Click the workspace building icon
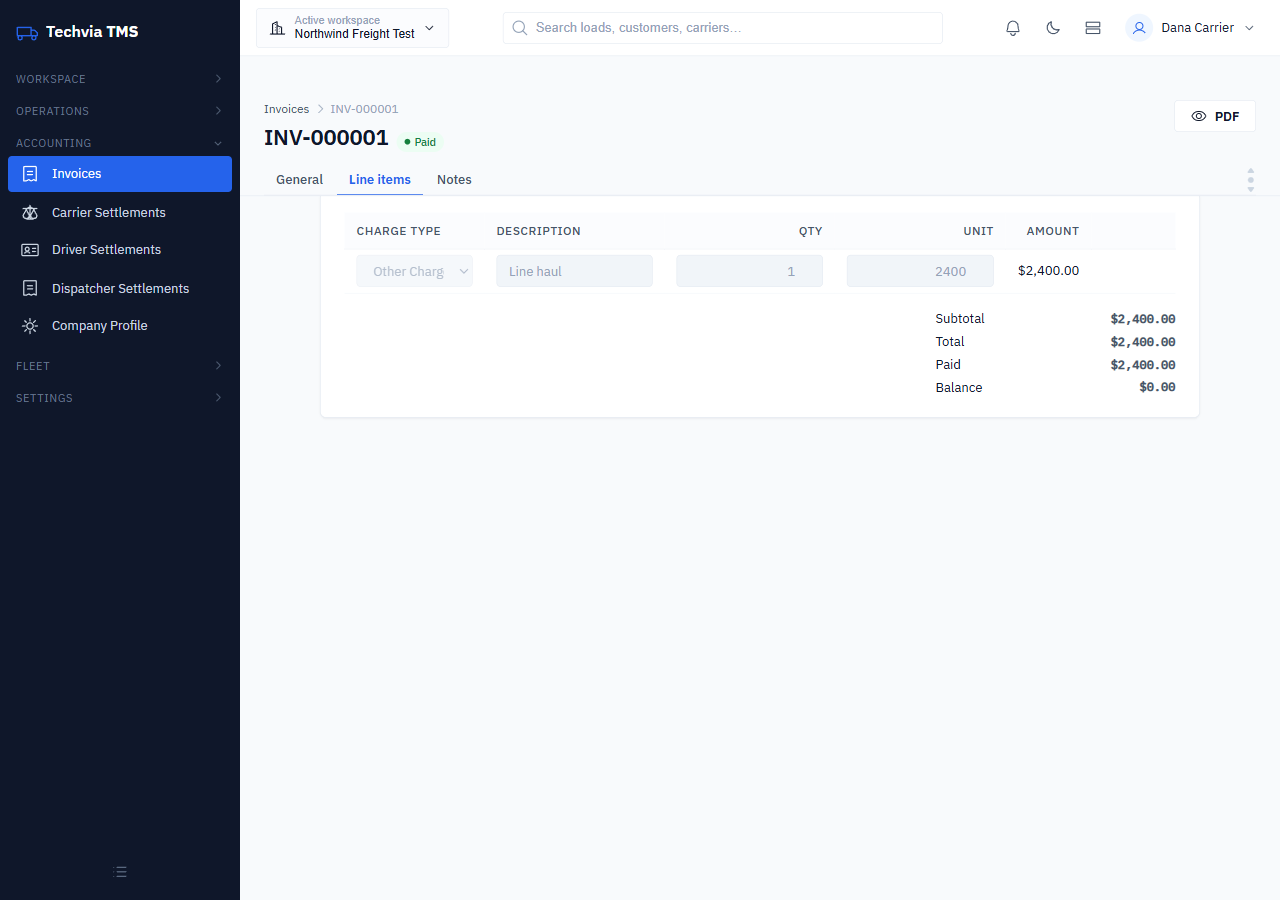Image resolution: width=1280 pixels, height=900 pixels. (x=277, y=28)
